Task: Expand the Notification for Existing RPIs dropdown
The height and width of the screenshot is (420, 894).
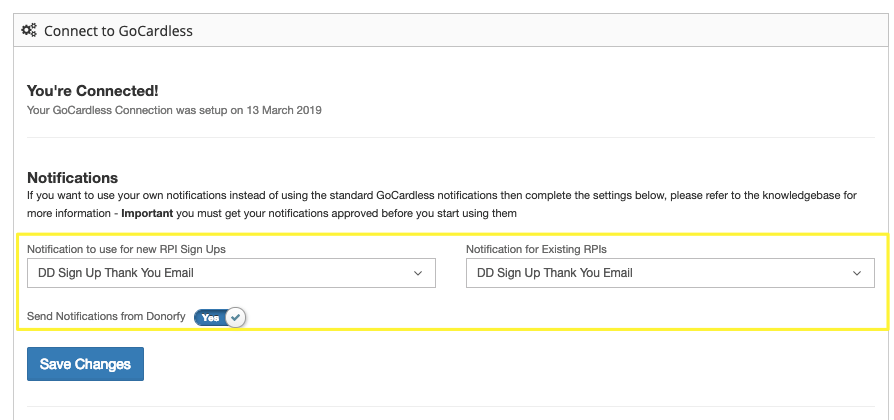Action: [670, 272]
